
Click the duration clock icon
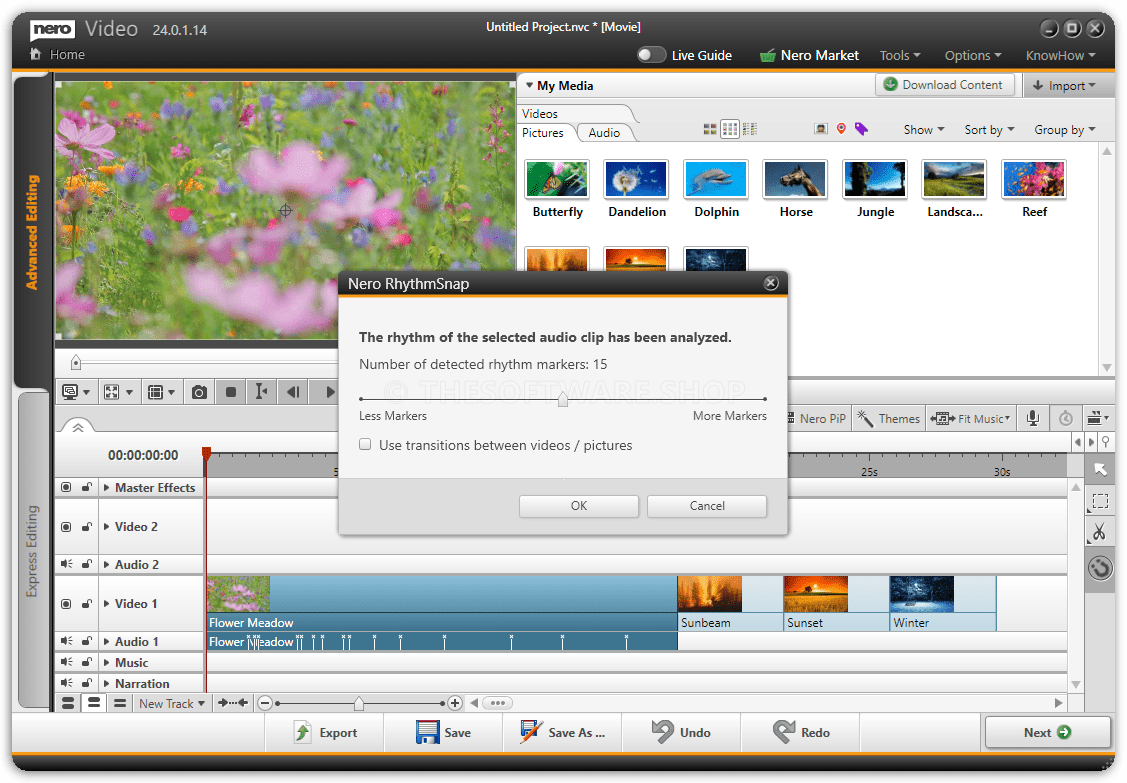coord(1066,418)
